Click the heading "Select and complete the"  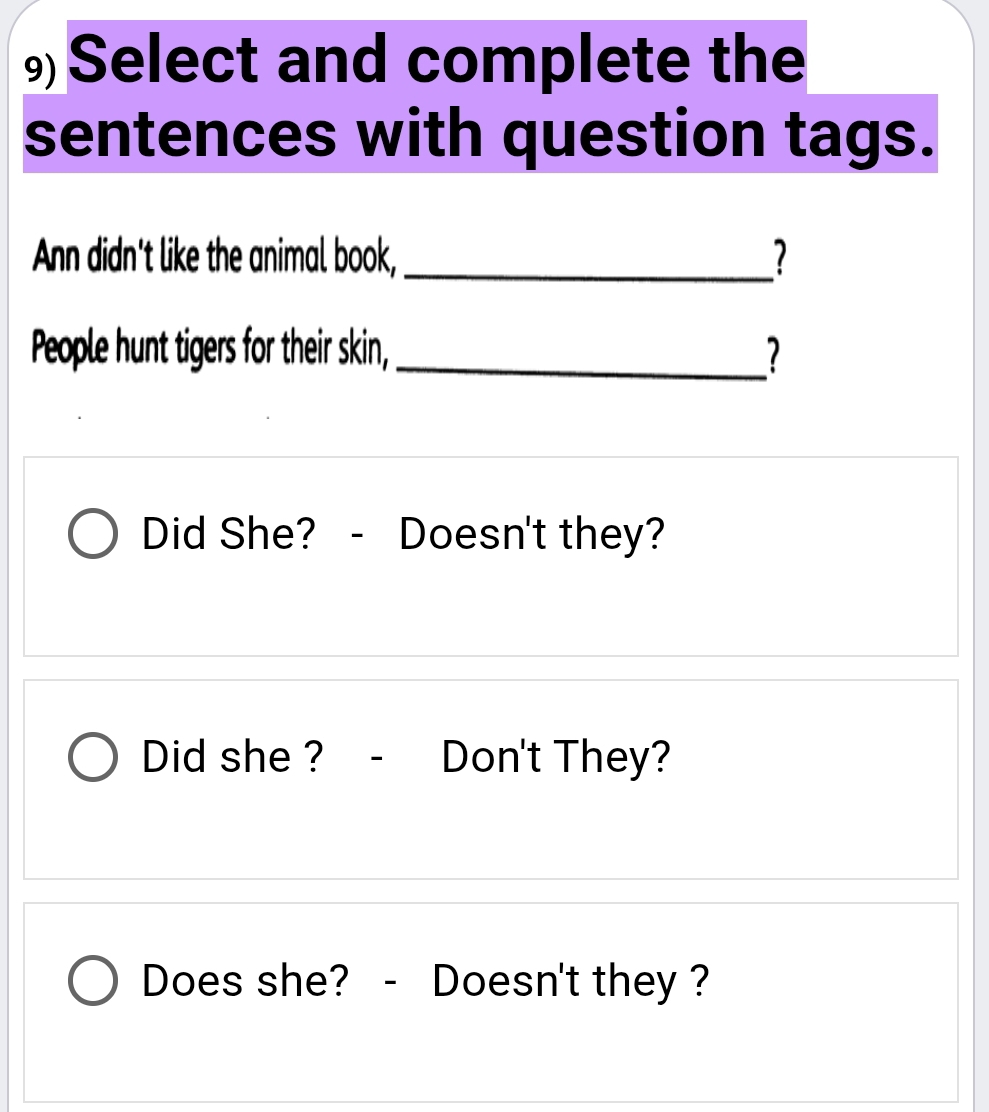tap(440, 60)
